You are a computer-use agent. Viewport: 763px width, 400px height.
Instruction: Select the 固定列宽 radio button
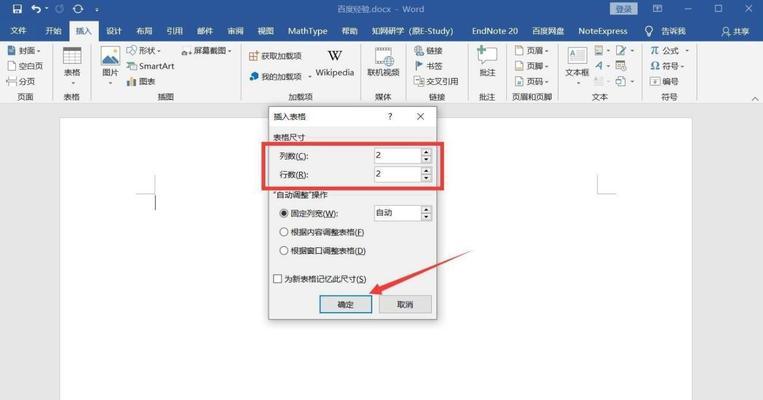(x=284, y=213)
